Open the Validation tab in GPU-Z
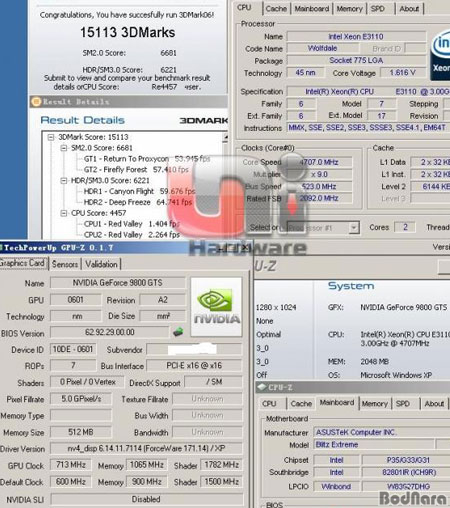The height and width of the screenshot is (508, 450). tap(101, 264)
